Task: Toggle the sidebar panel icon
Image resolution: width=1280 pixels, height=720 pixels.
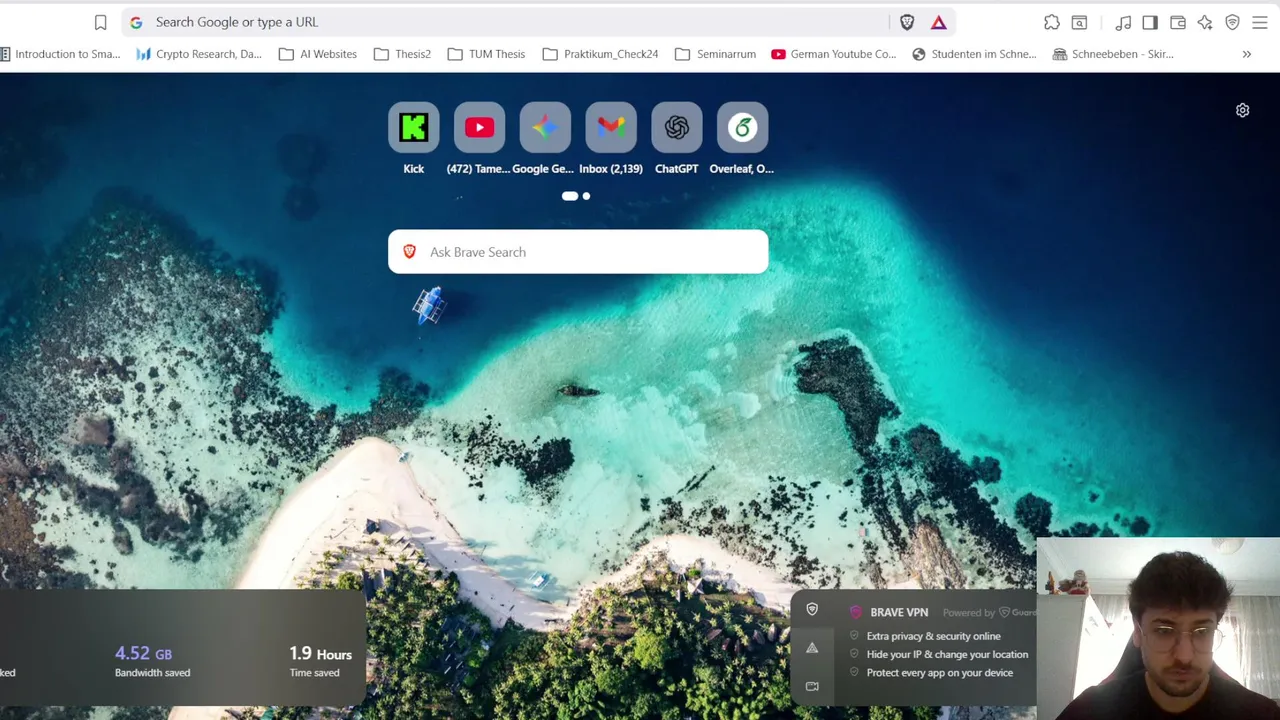Action: click(1150, 22)
